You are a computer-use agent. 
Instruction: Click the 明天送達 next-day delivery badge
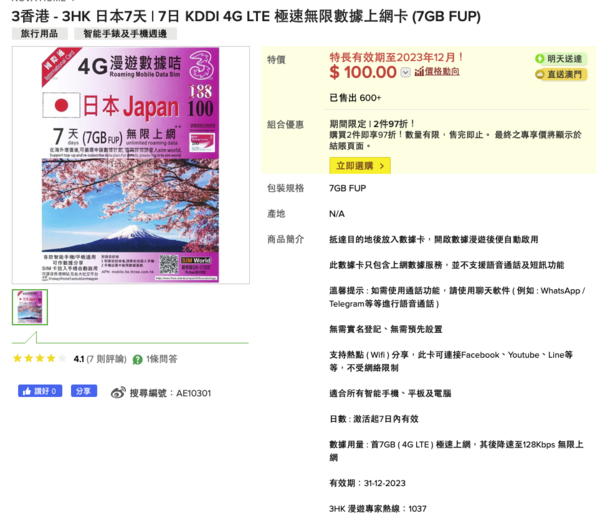[561, 59]
